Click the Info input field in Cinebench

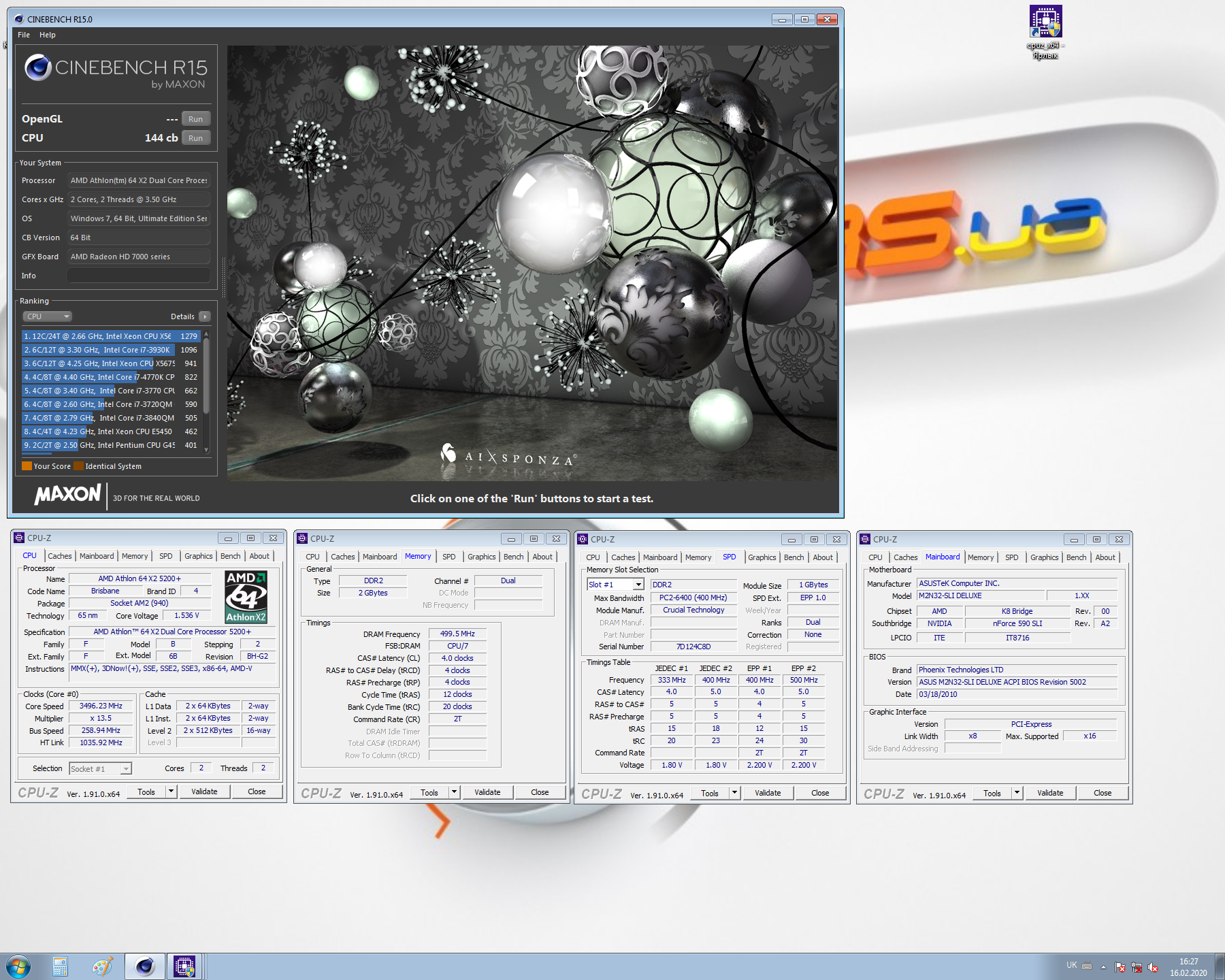click(x=139, y=276)
